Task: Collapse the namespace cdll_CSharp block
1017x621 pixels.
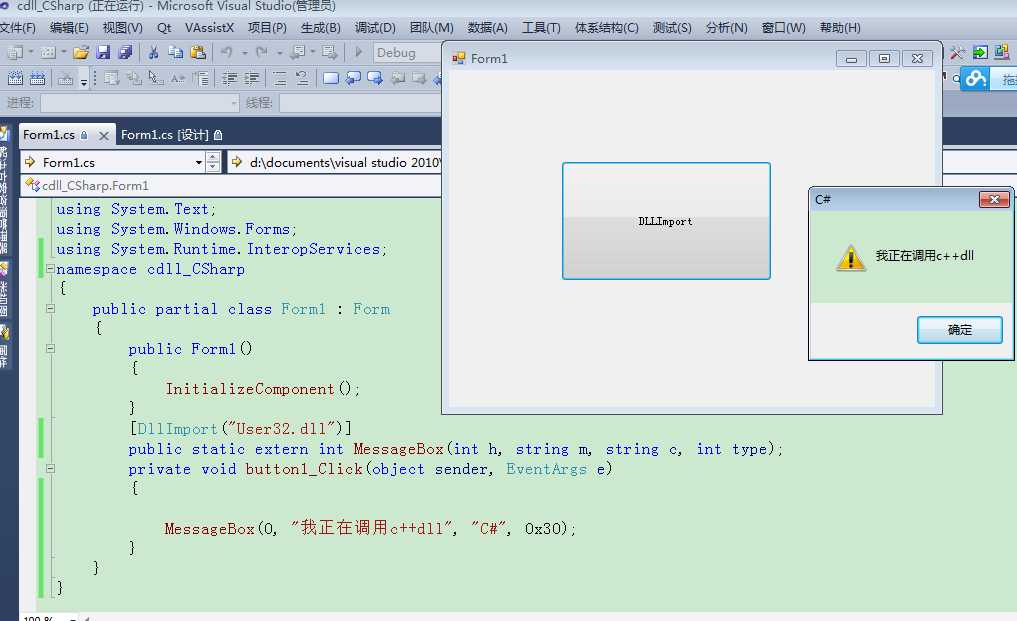Action: point(50,269)
